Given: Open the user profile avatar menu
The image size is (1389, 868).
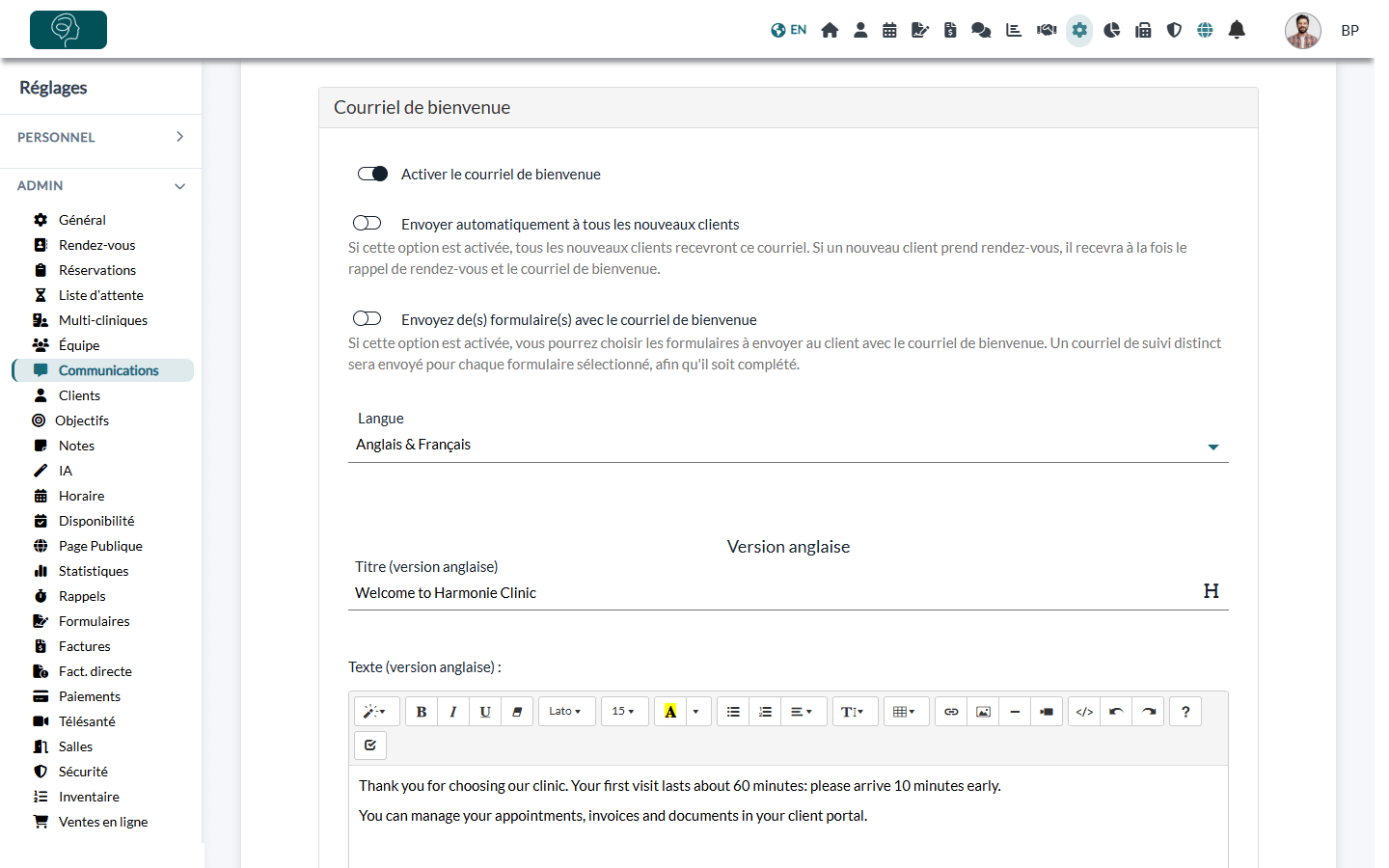Looking at the screenshot, I should pos(1302,31).
